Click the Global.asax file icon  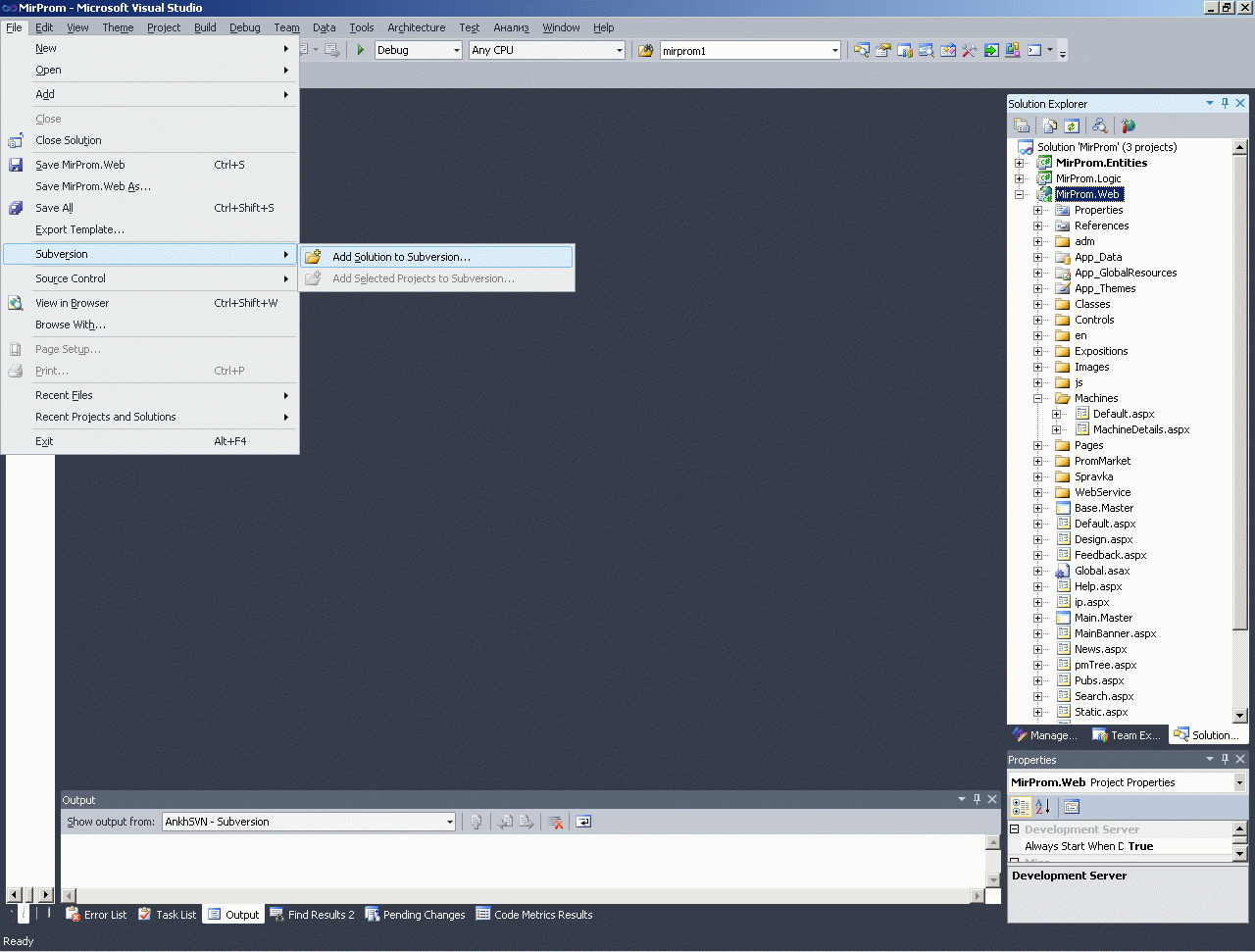(x=1063, y=571)
